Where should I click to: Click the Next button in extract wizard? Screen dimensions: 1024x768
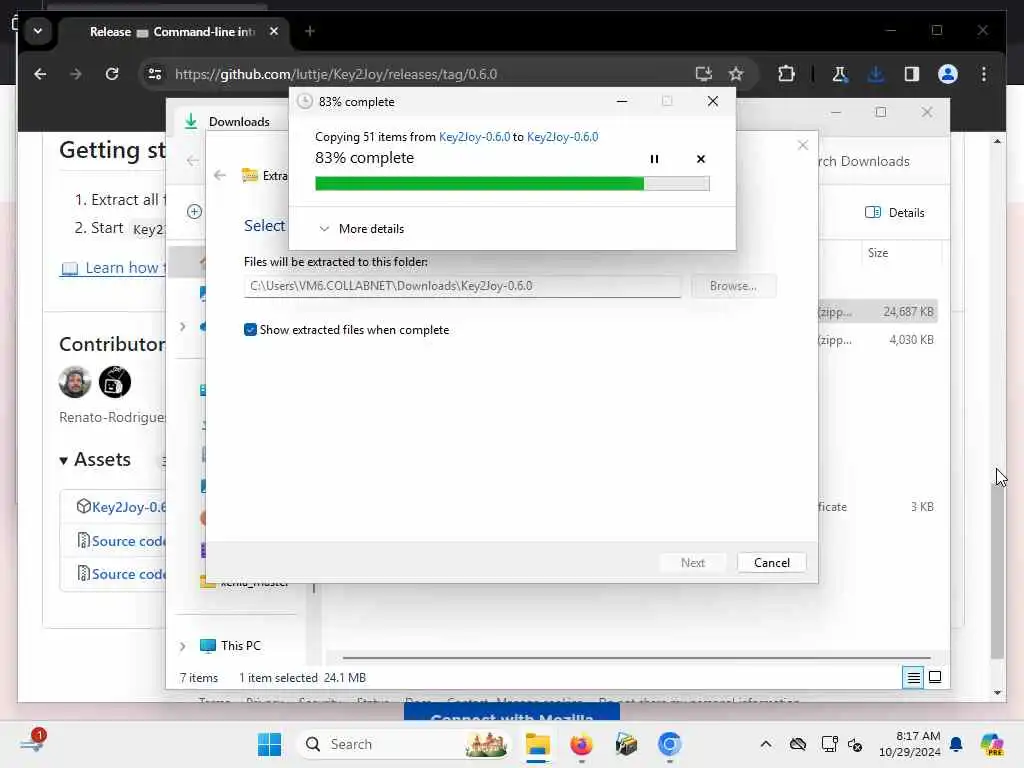692,562
